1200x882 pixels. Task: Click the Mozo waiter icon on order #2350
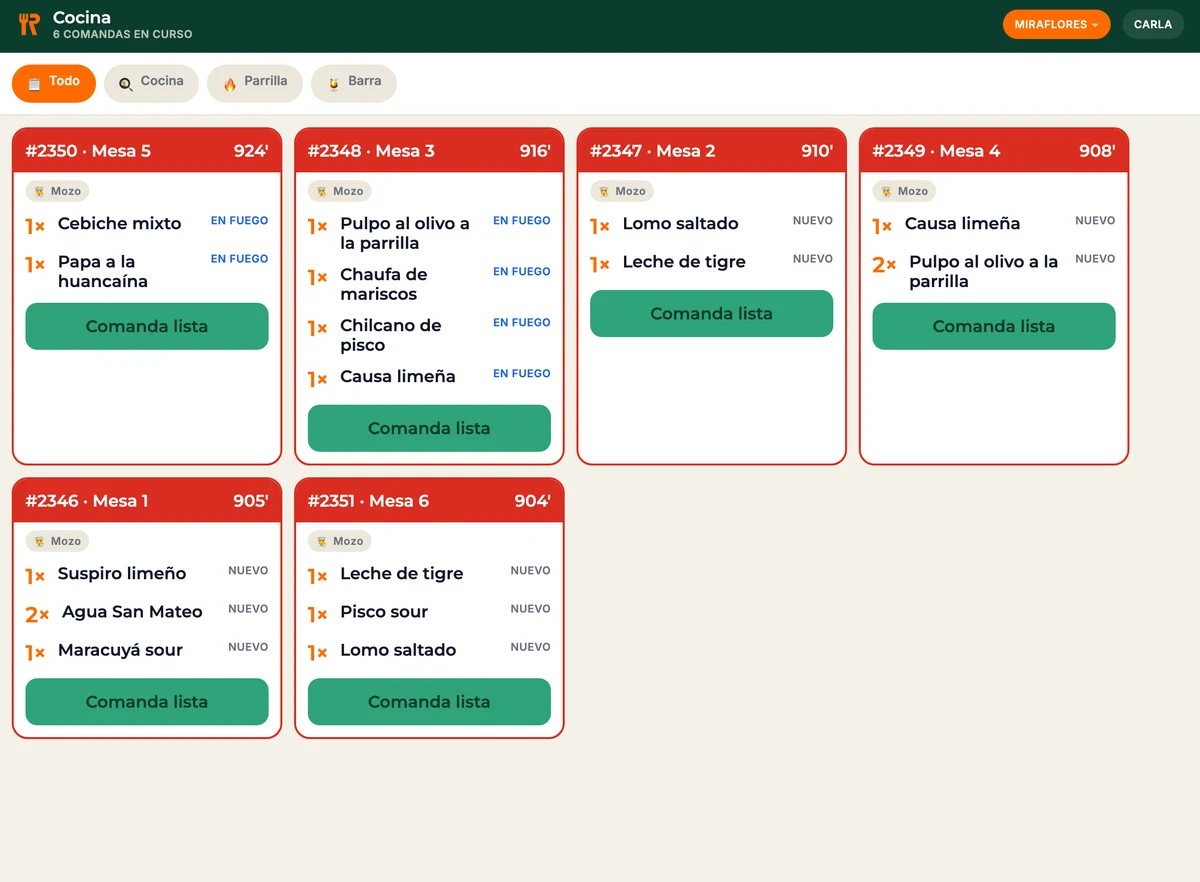40,191
